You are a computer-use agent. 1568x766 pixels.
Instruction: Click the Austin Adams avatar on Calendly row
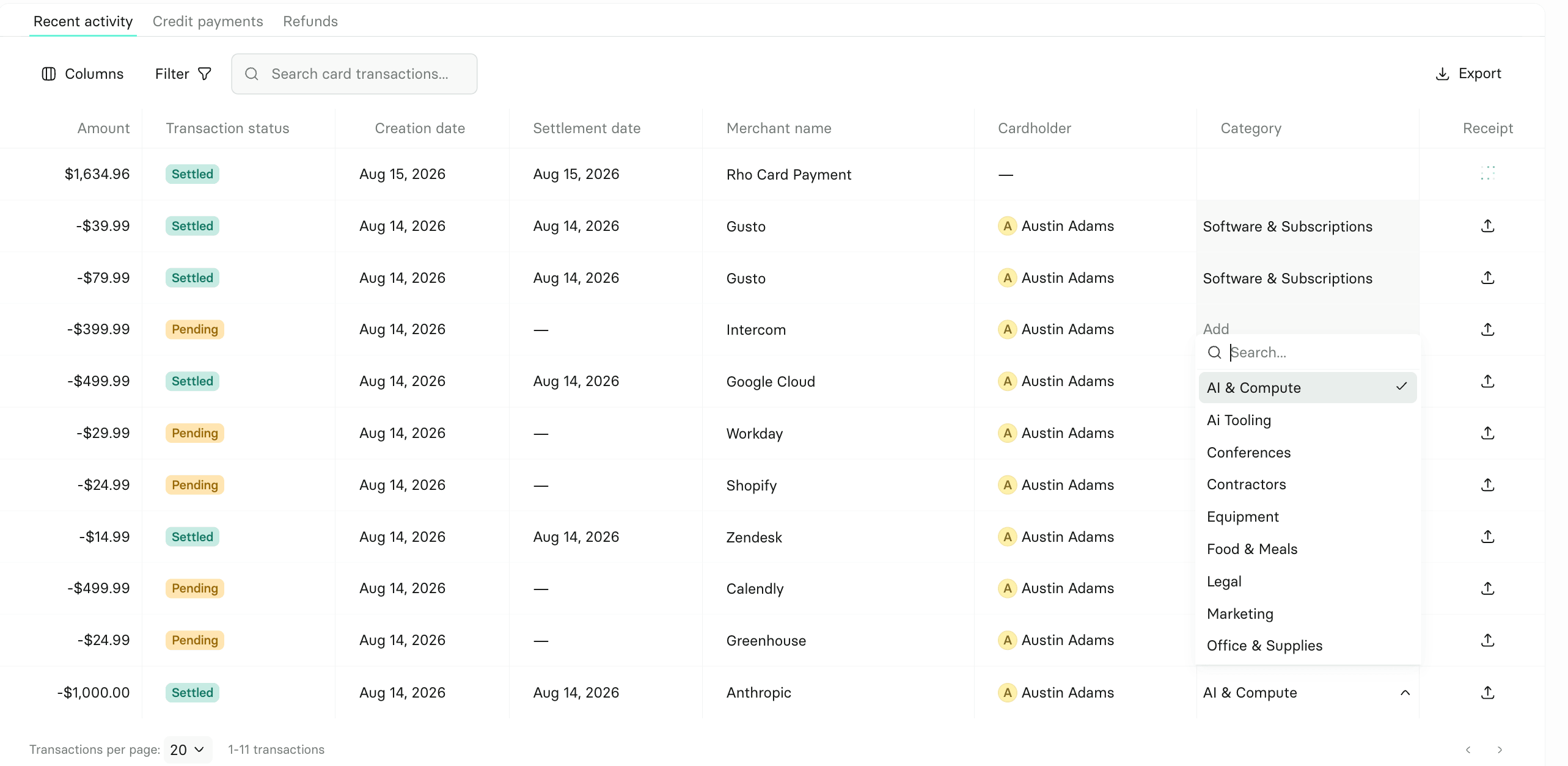[1007, 588]
